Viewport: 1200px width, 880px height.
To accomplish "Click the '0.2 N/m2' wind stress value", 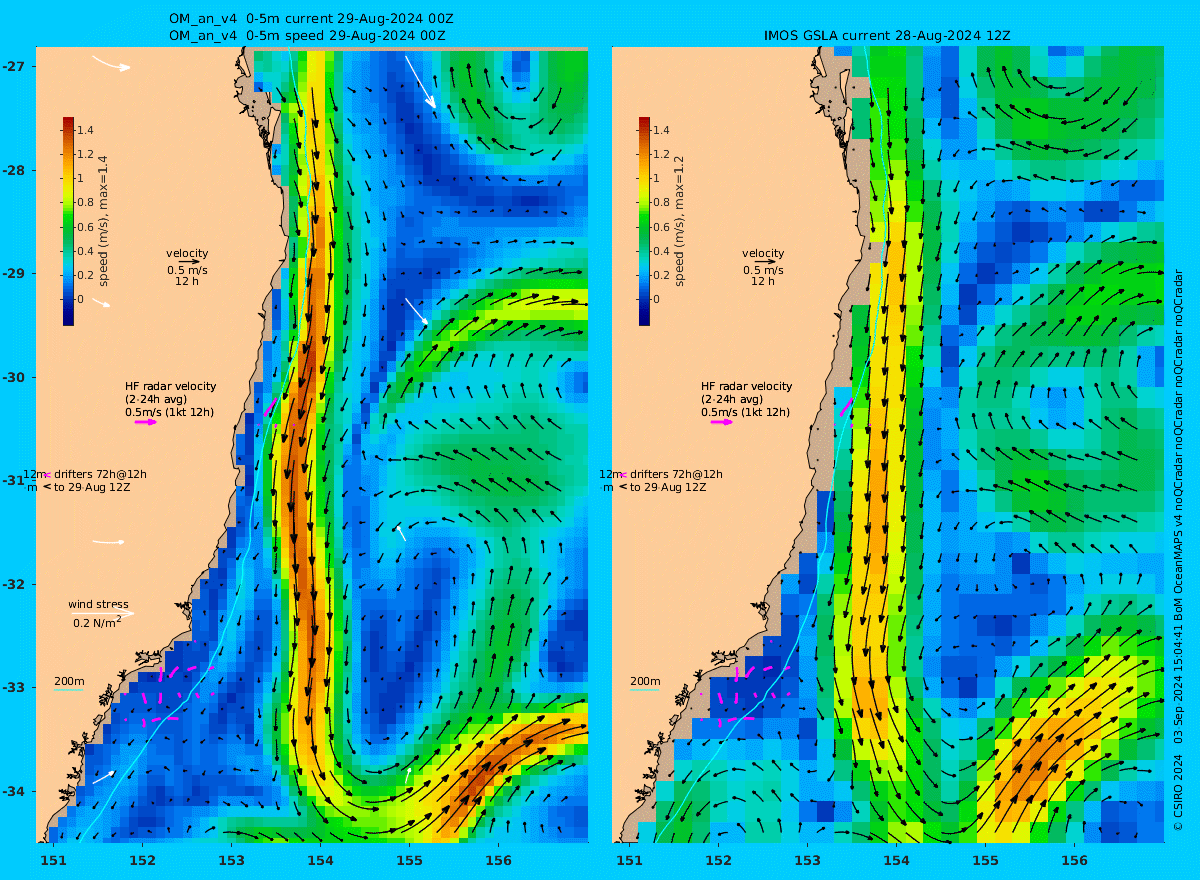I will 97,622.
